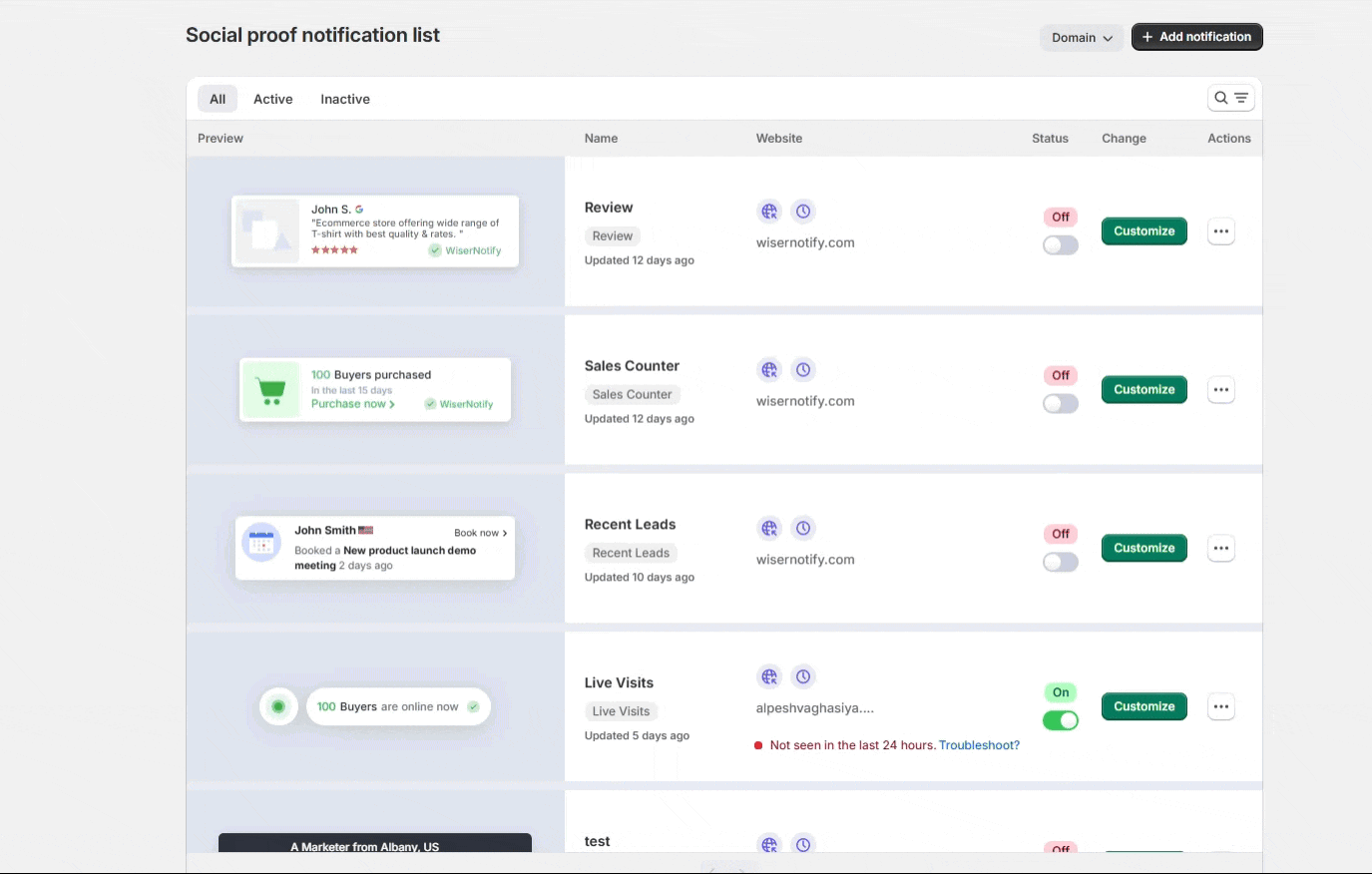Click the gray Sales Counter type tag
Image resolution: width=1372 pixels, height=874 pixels.
633,395
